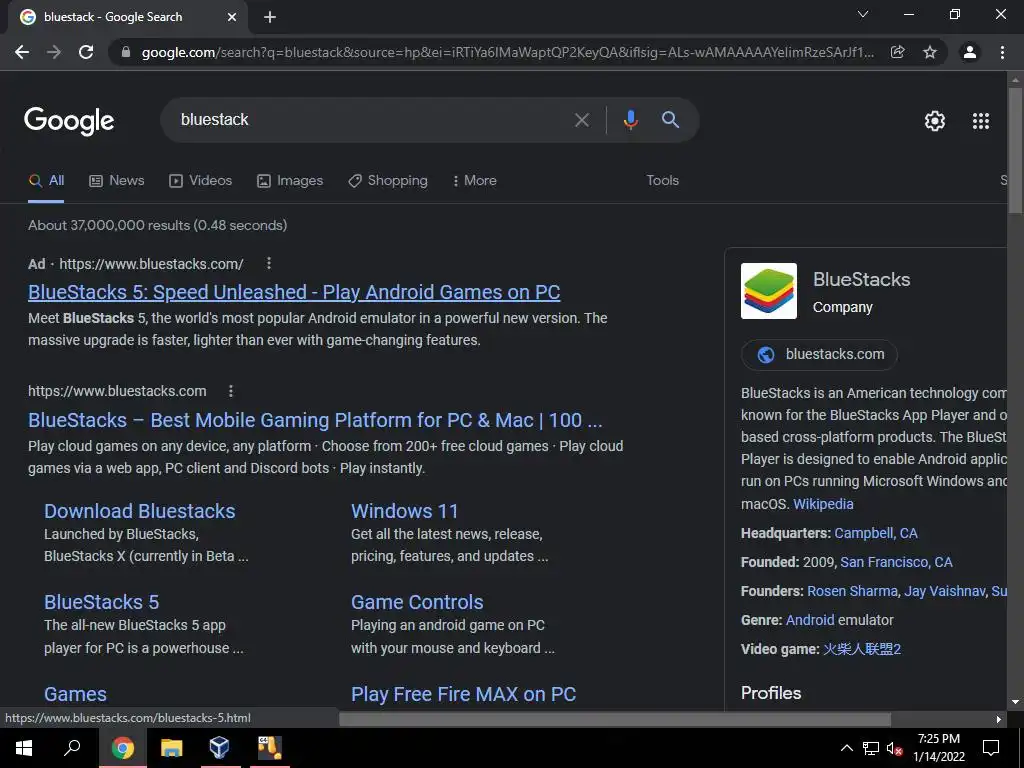Select Chrome in the taskbar
Screen dimensions: 1024x768
(x=122, y=748)
